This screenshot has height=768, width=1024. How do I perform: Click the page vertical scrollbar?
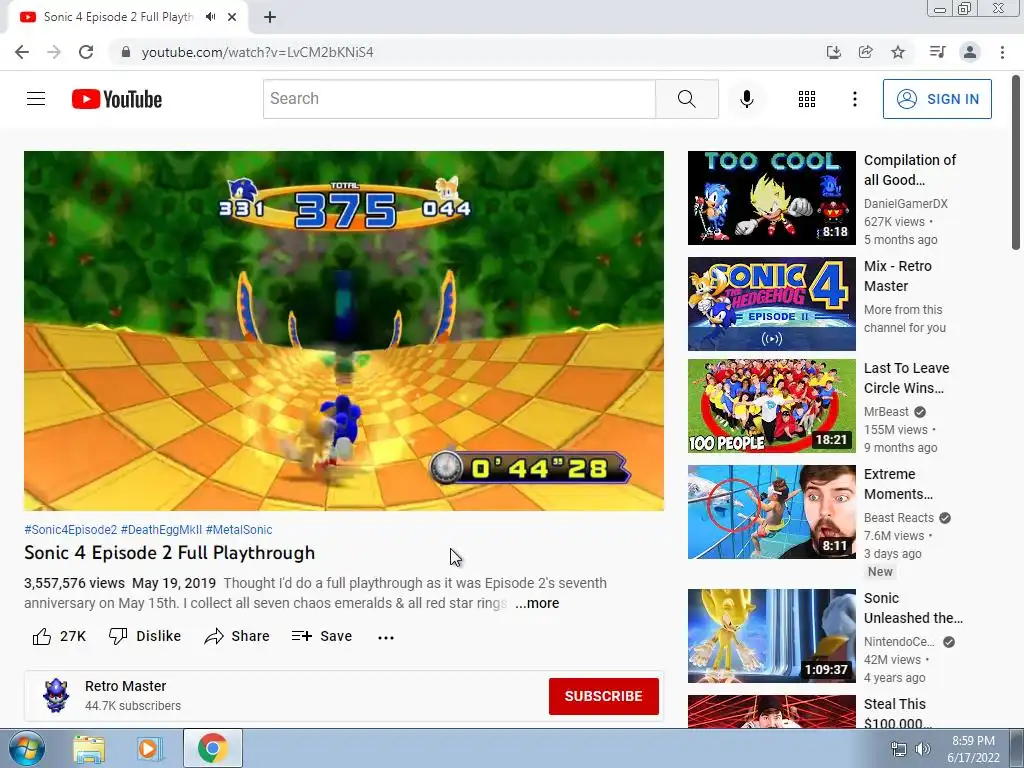click(x=1016, y=161)
